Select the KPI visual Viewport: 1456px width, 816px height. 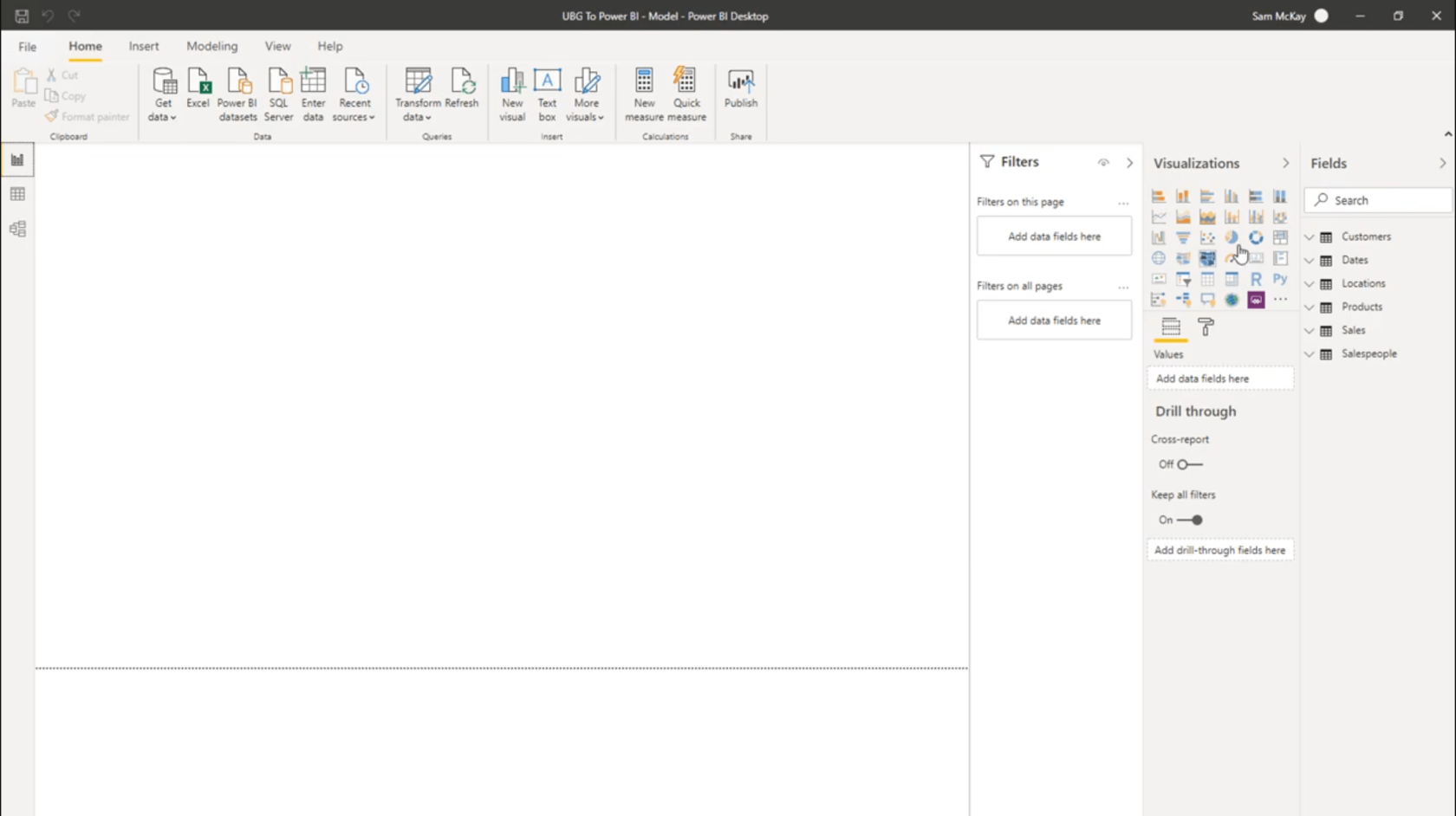(x=1159, y=279)
